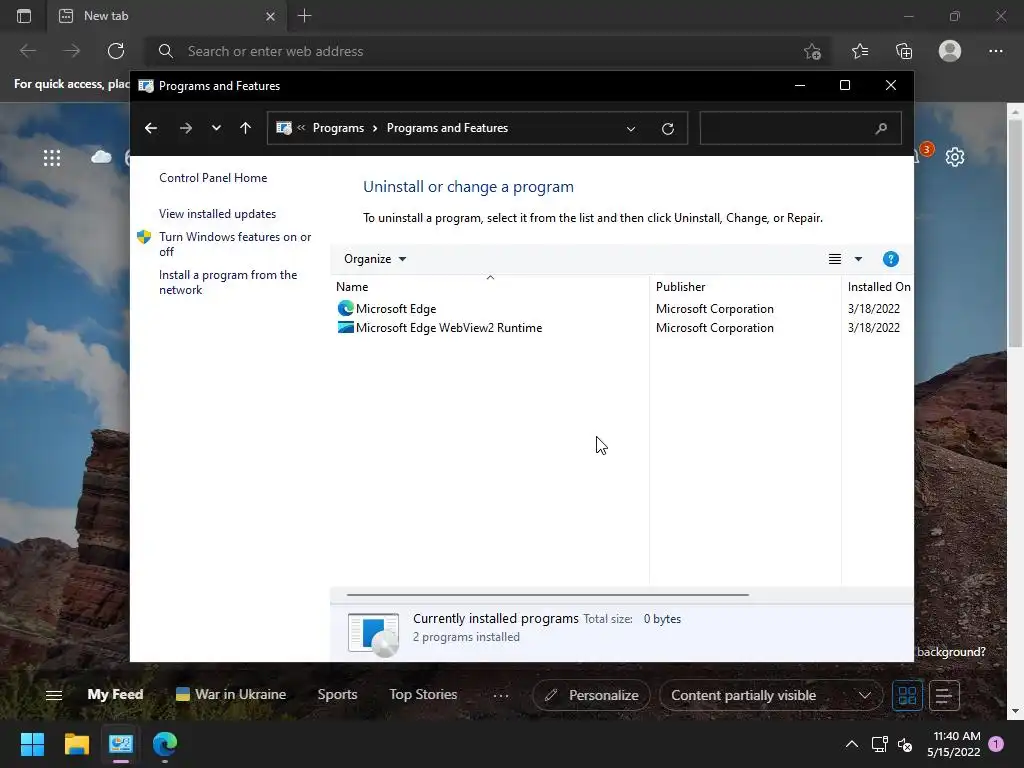Click Control Panel taskbar icon
The height and width of the screenshot is (768, 1024).
point(121,744)
